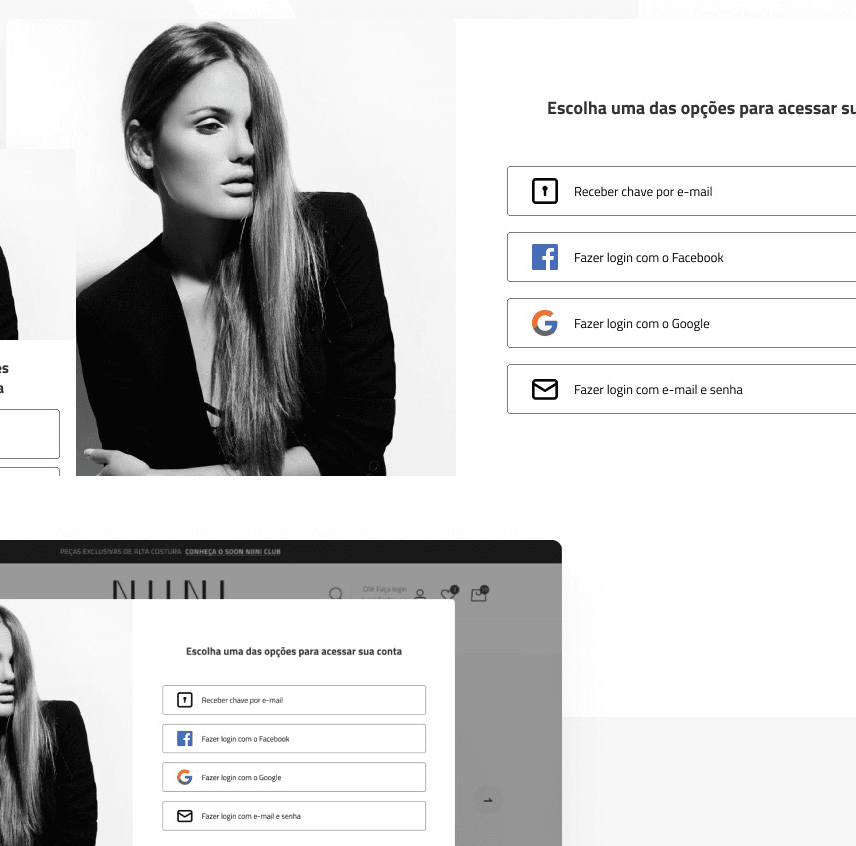Click the model photo inside the small login modal
The width and height of the screenshot is (856, 846).
click(x=66, y=723)
